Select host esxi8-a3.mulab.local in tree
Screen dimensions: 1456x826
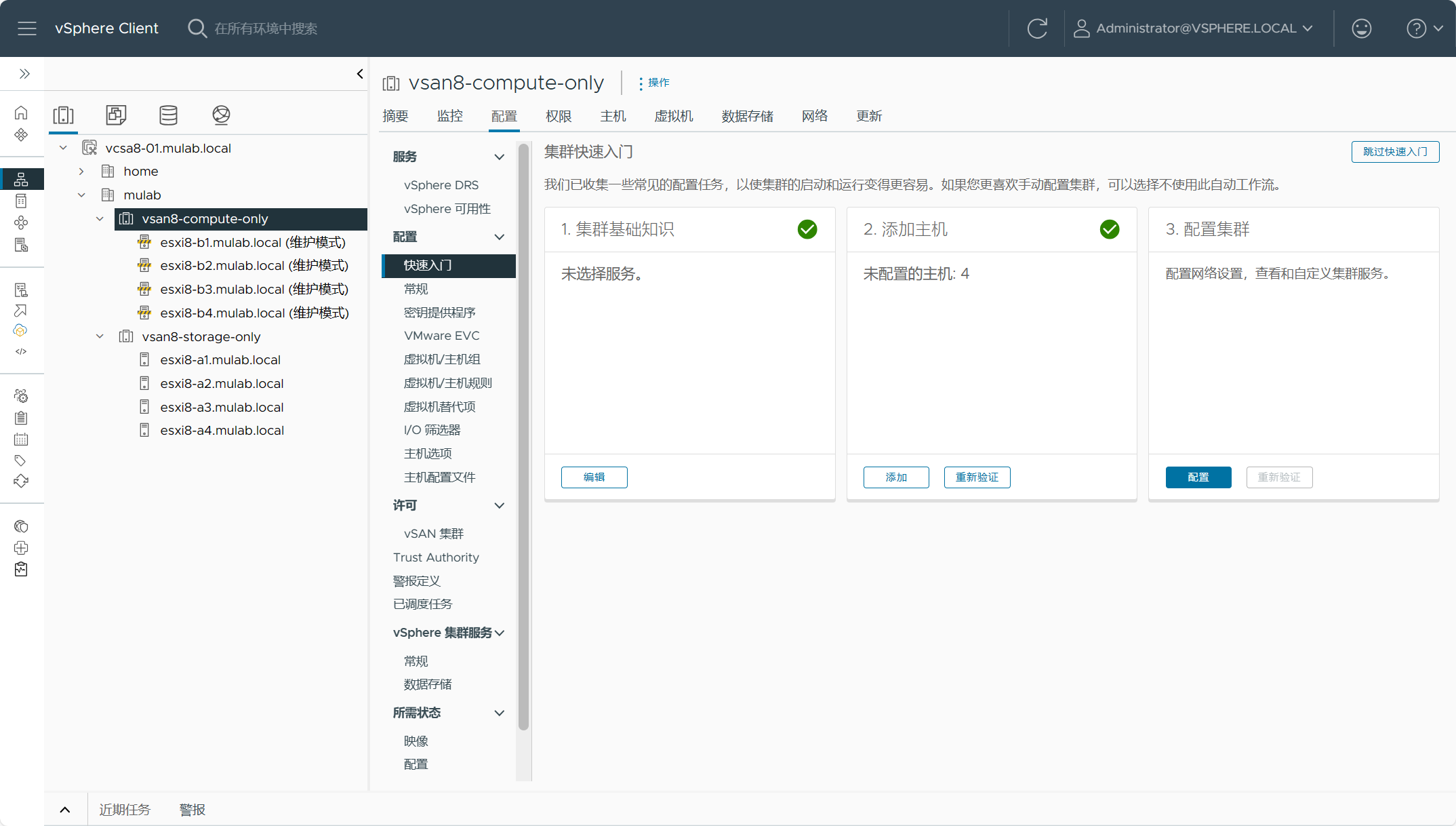(x=222, y=408)
